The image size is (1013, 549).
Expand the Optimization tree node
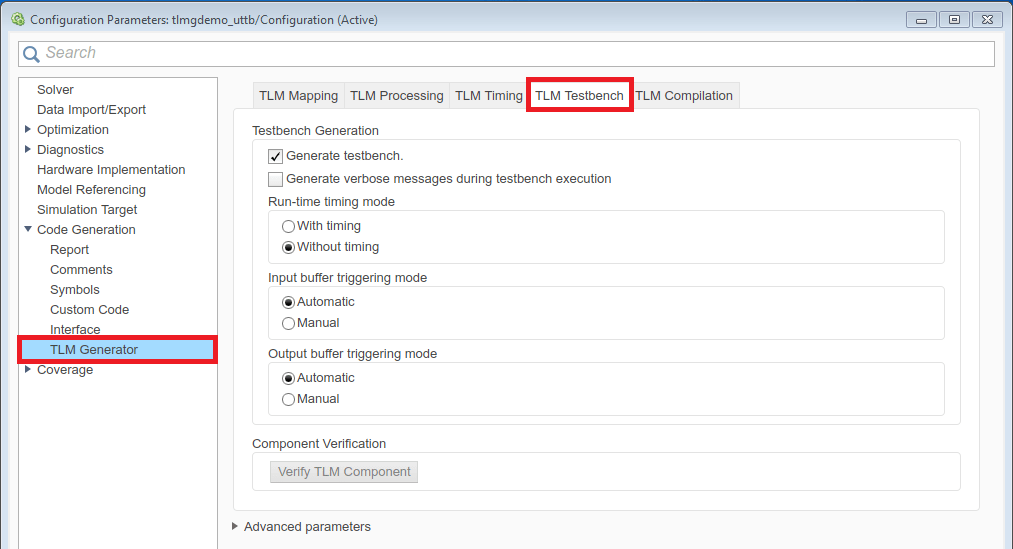click(28, 130)
